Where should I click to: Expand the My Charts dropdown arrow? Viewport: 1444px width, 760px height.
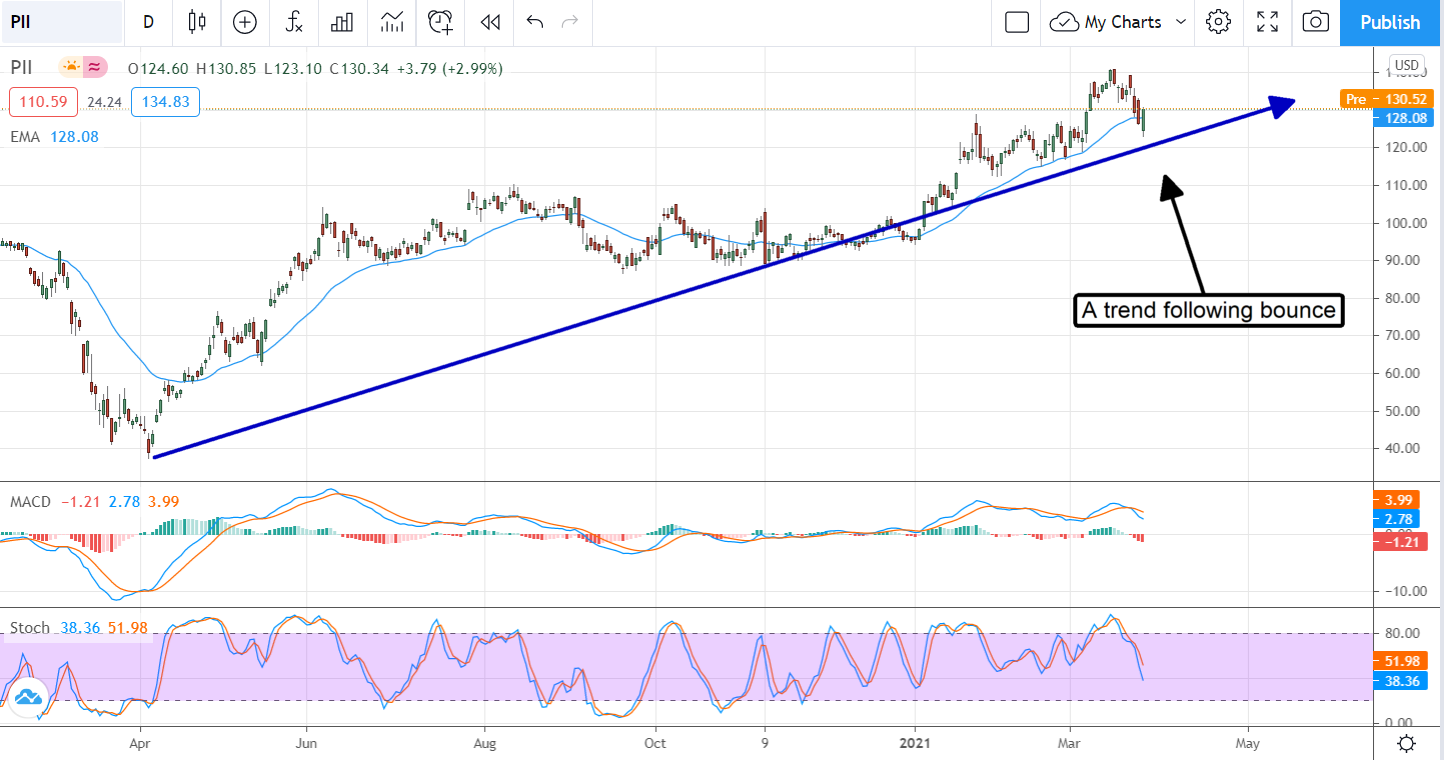point(1181,22)
